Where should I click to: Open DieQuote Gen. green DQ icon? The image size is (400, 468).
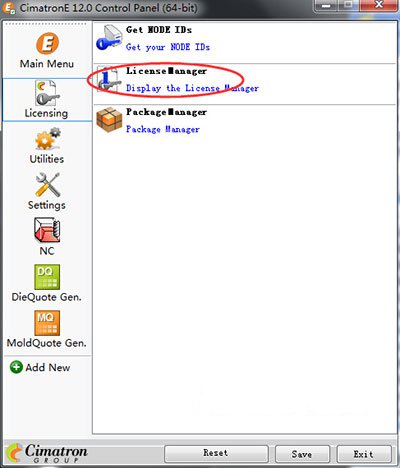(47, 277)
